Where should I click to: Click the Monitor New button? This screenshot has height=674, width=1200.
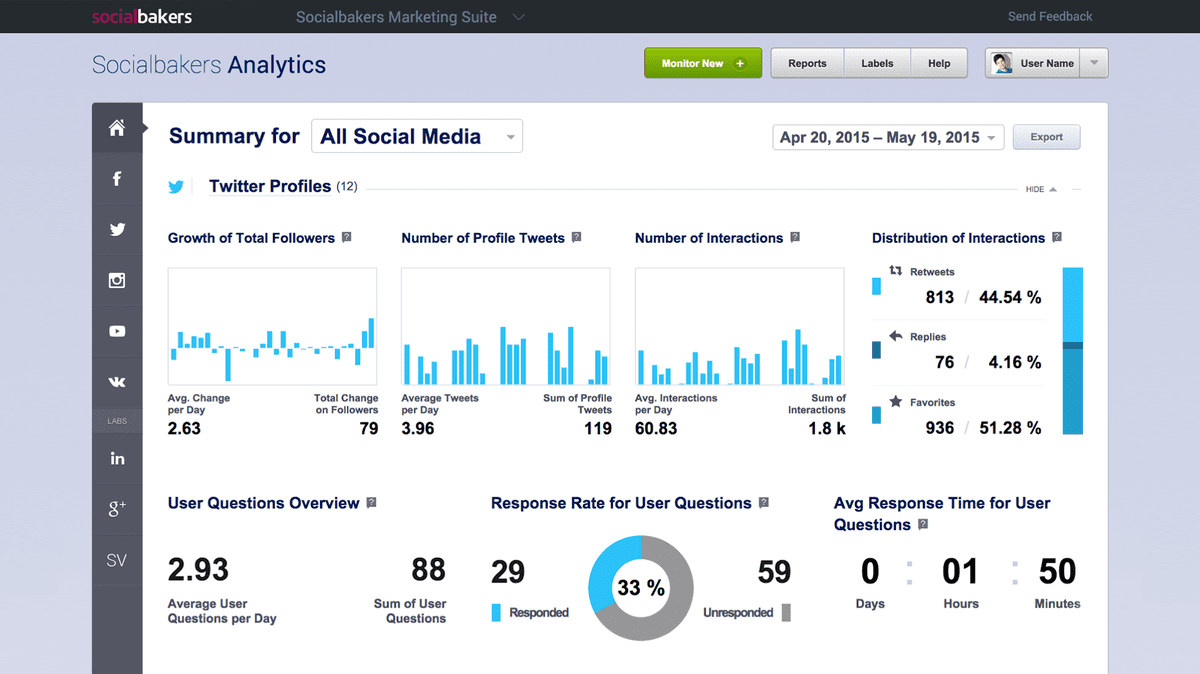pos(703,63)
